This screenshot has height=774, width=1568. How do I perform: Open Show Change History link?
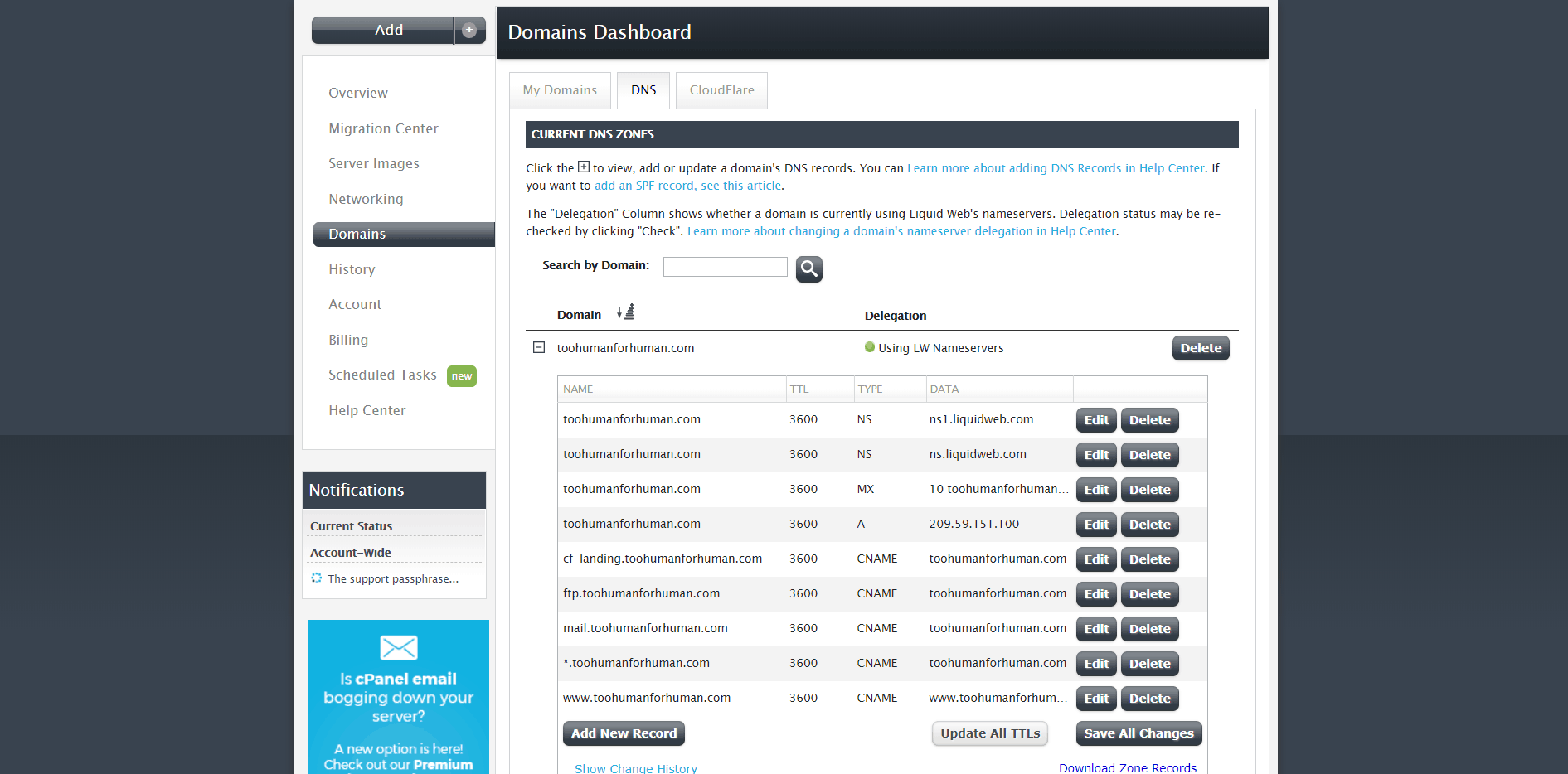[636, 768]
